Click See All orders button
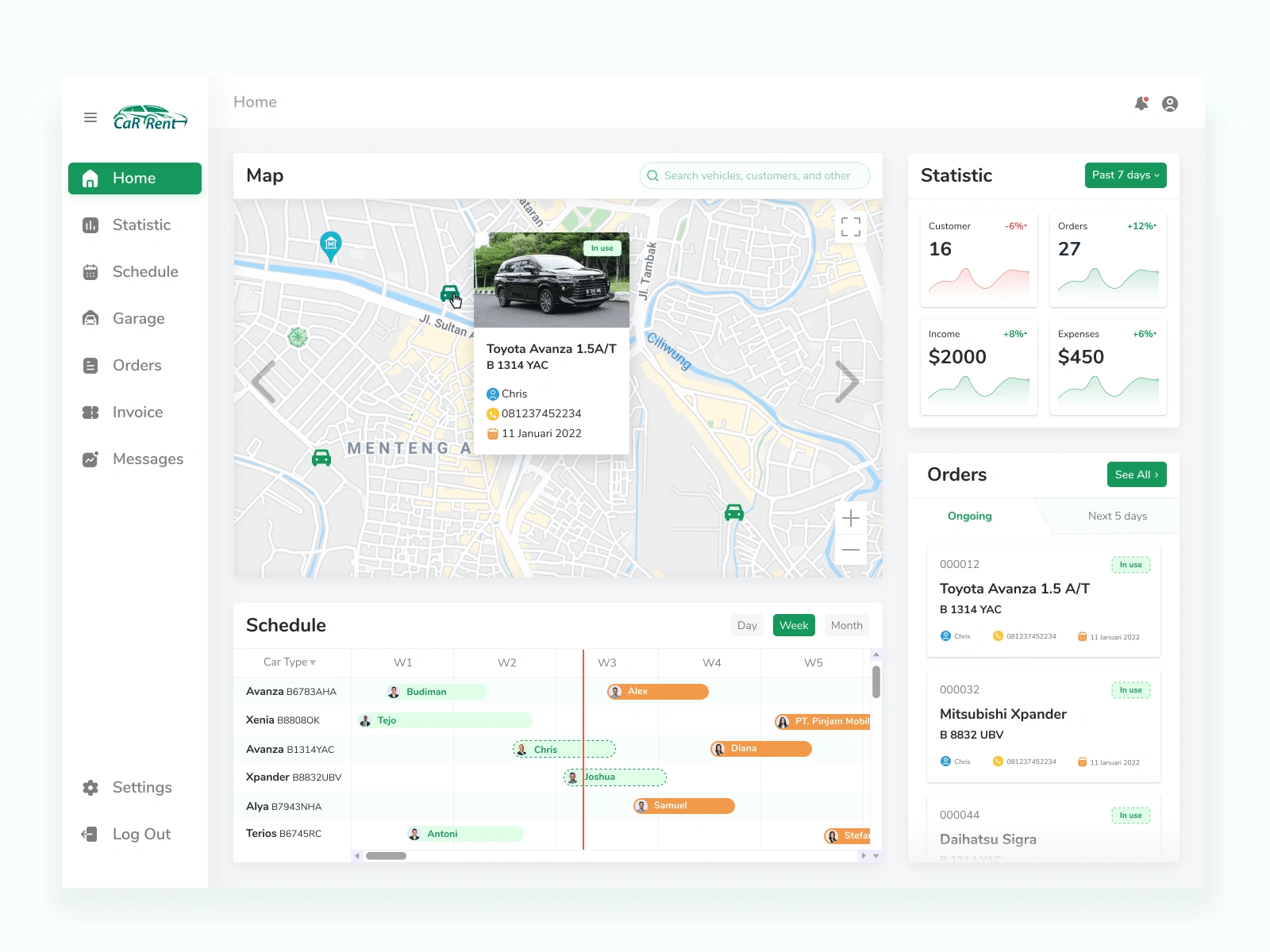1270x952 pixels. point(1137,474)
